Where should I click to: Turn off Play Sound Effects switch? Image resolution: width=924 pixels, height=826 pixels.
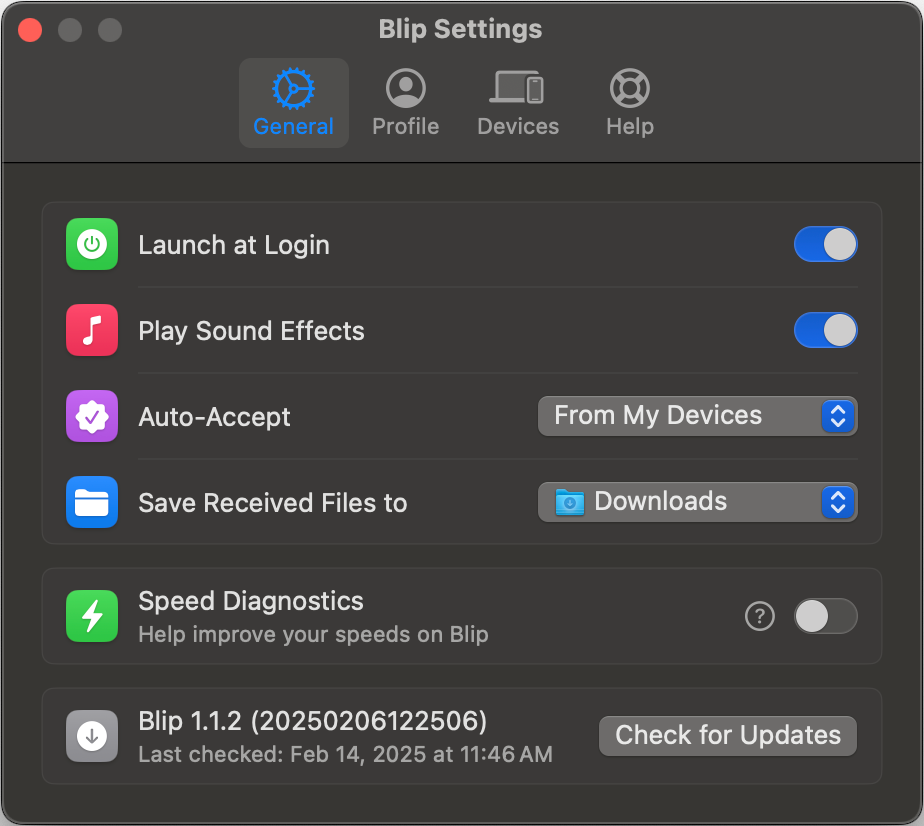click(825, 331)
